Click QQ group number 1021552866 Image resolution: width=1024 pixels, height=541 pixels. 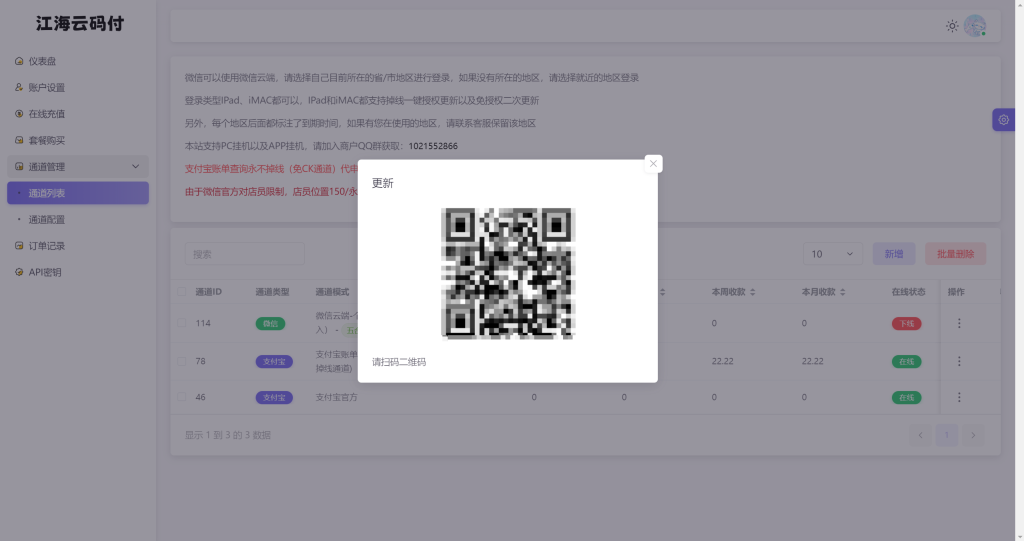pyautogui.click(x=433, y=146)
